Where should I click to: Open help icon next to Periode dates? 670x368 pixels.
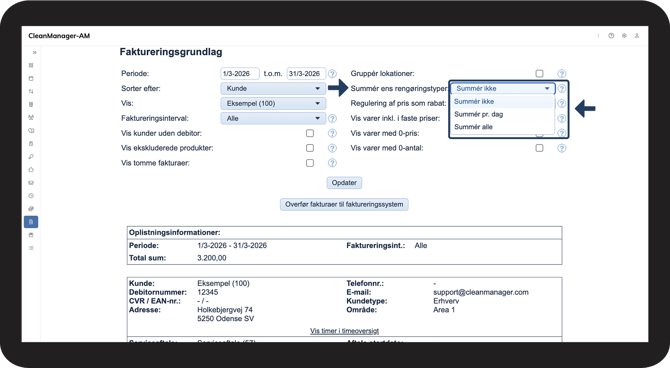pyautogui.click(x=332, y=74)
